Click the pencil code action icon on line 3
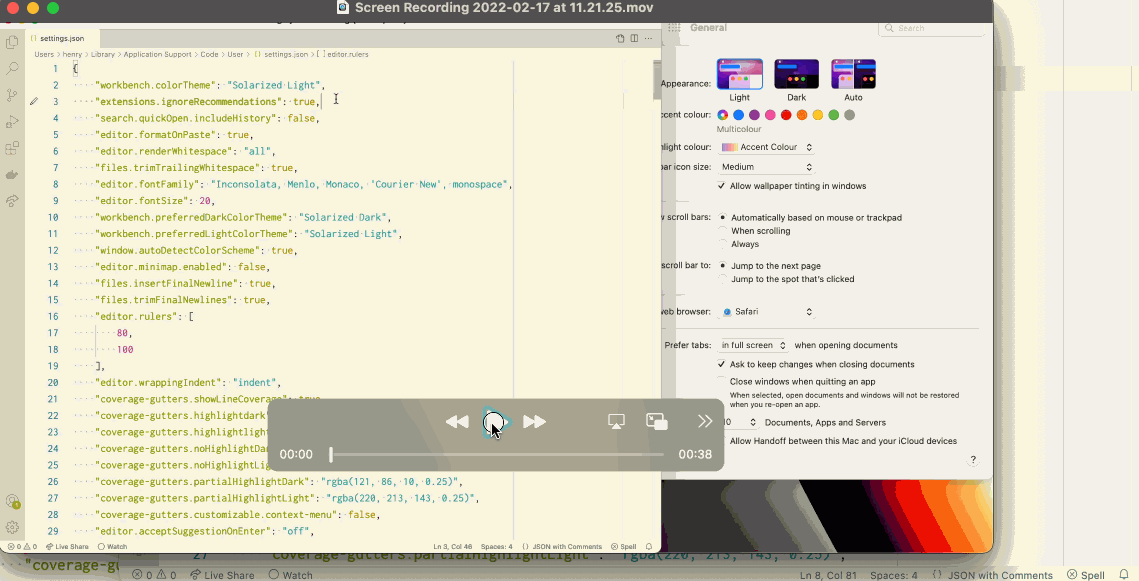Image resolution: width=1139 pixels, height=581 pixels. (33, 102)
